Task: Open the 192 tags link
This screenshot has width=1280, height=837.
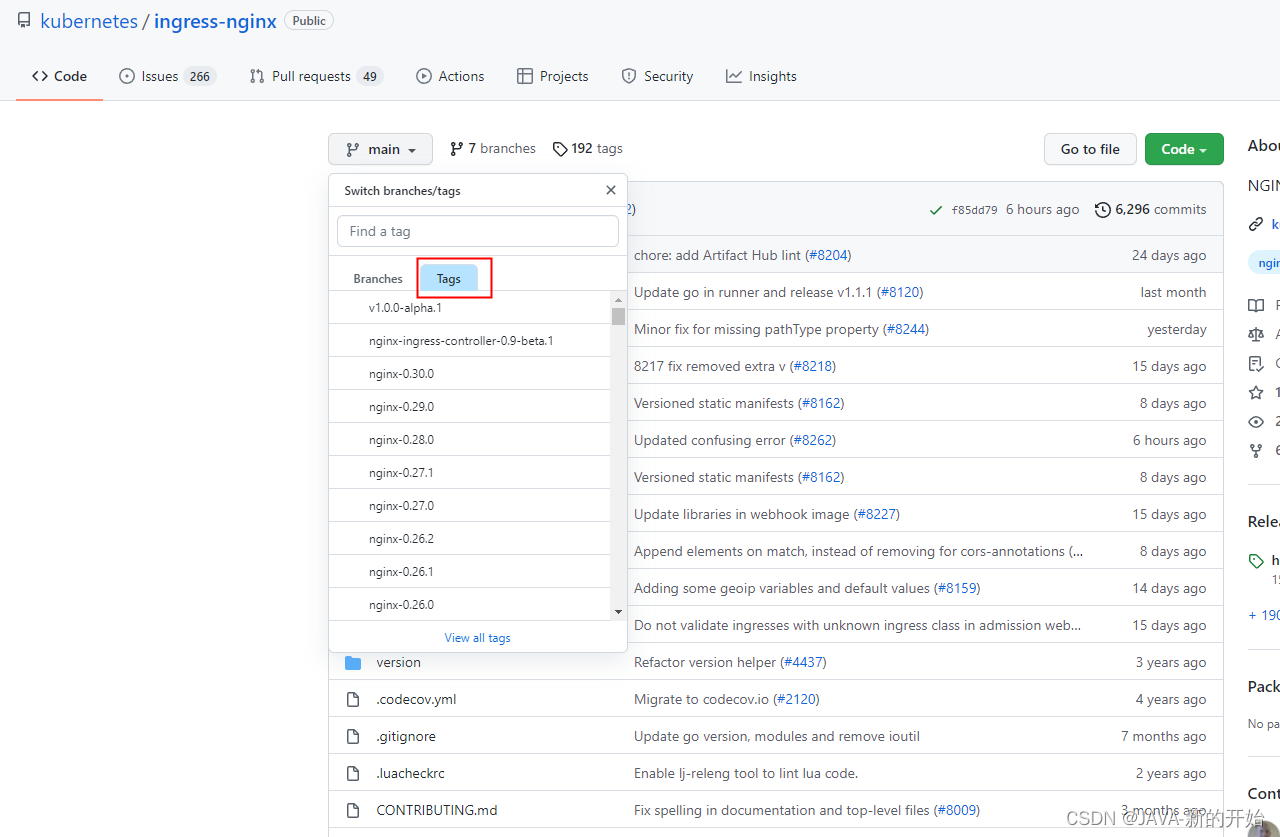Action: pyautogui.click(x=588, y=148)
